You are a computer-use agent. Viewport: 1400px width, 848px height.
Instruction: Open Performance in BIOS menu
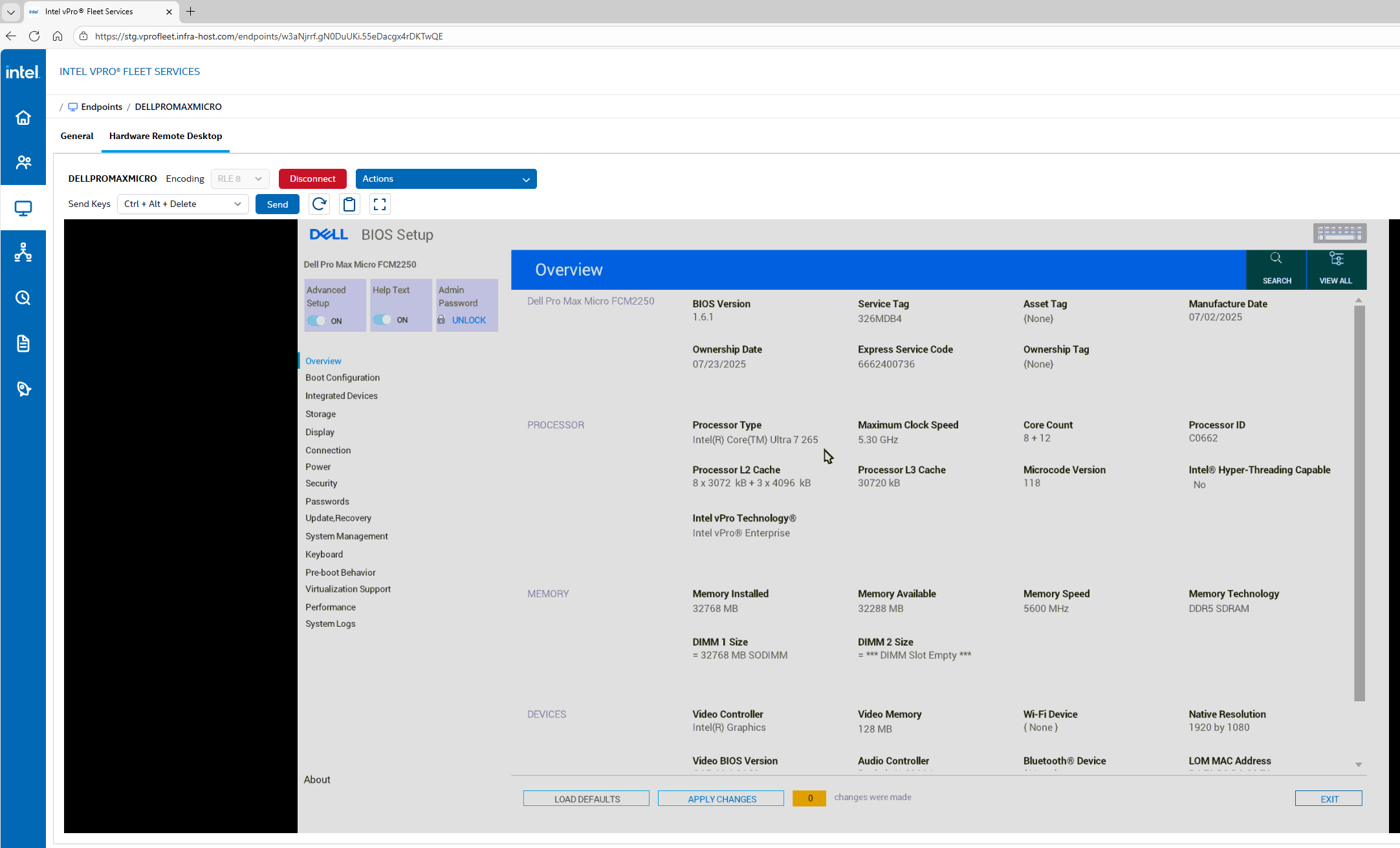point(330,607)
